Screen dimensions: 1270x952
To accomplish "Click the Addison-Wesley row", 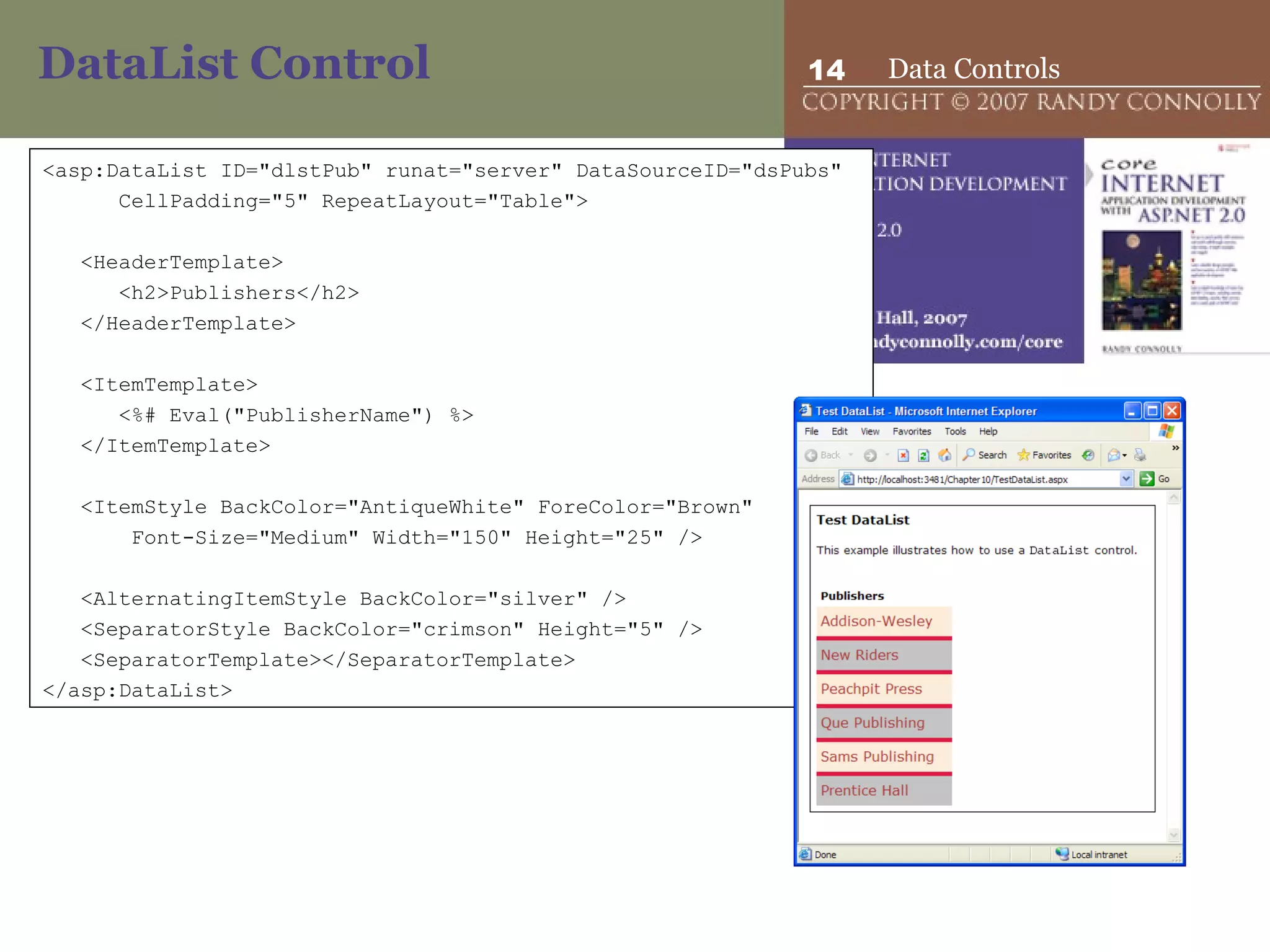I will click(884, 621).
